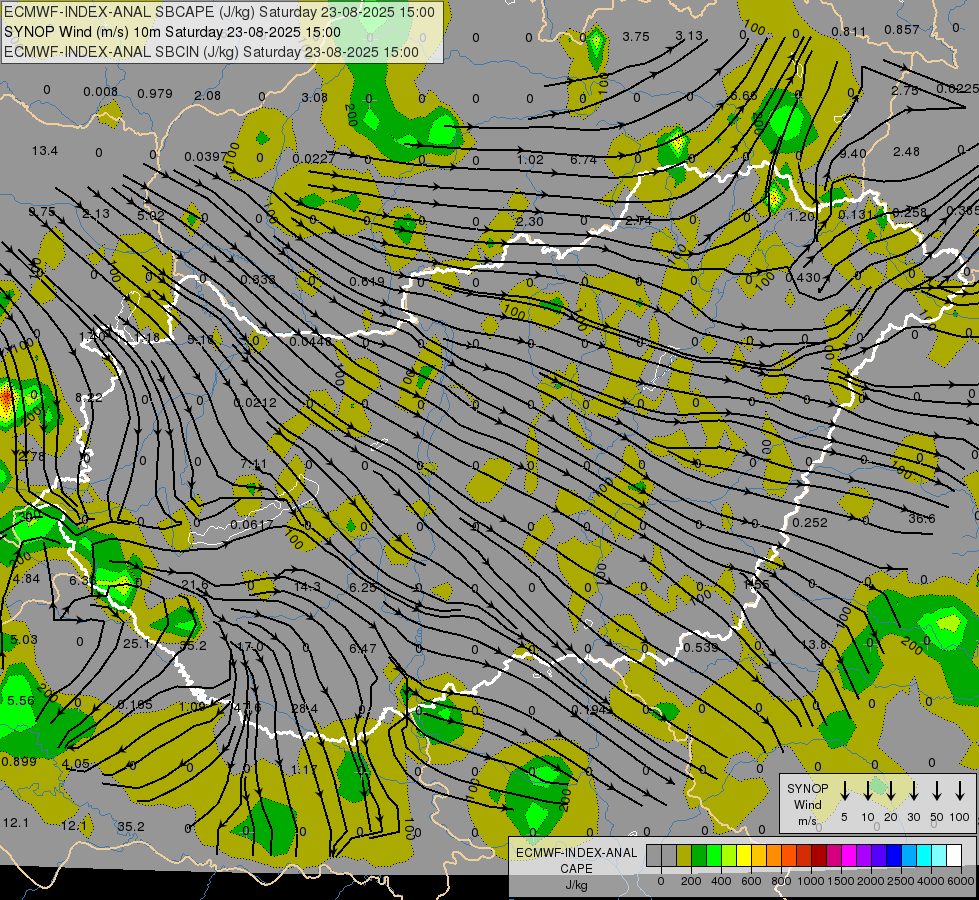
Task: Select the map value 0.539
Action: (701, 647)
